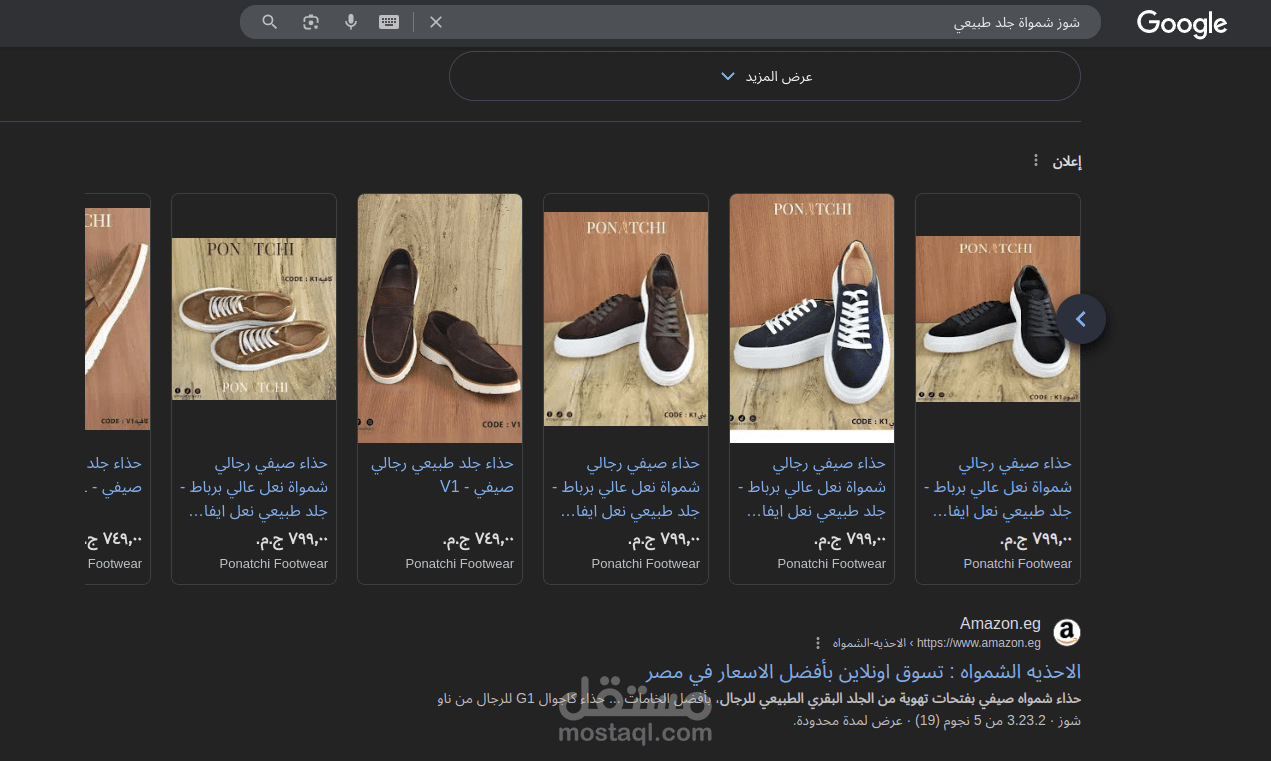Open the three-dot menu beside the Amazon URL
This screenshot has height=761, width=1271.
click(818, 643)
